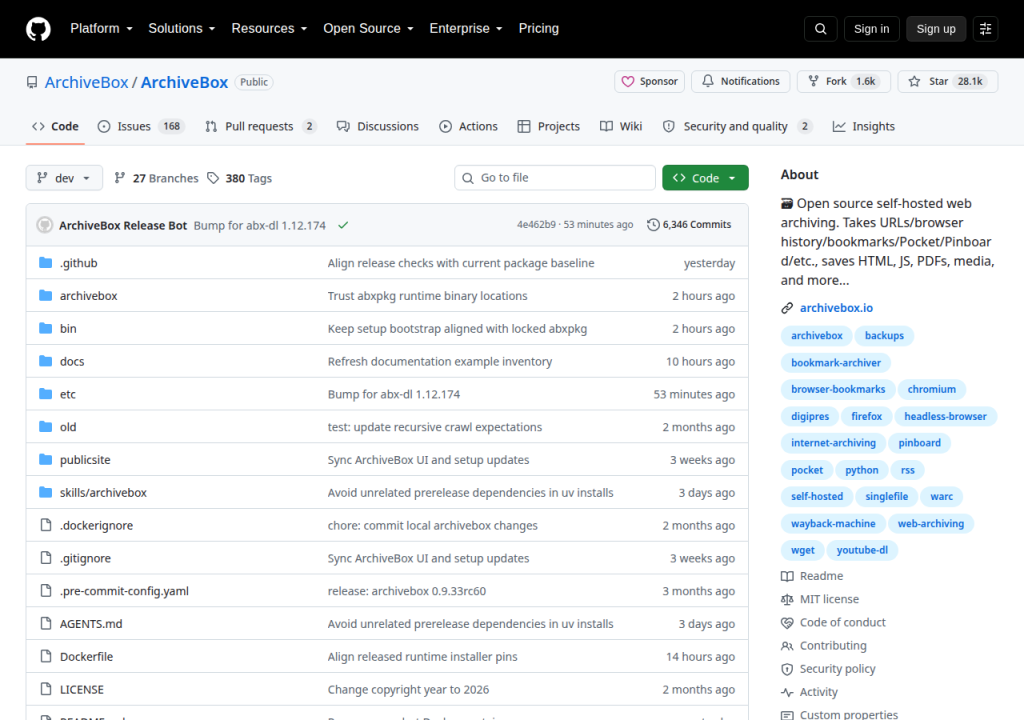Click the publicsite folder icon

point(45,459)
